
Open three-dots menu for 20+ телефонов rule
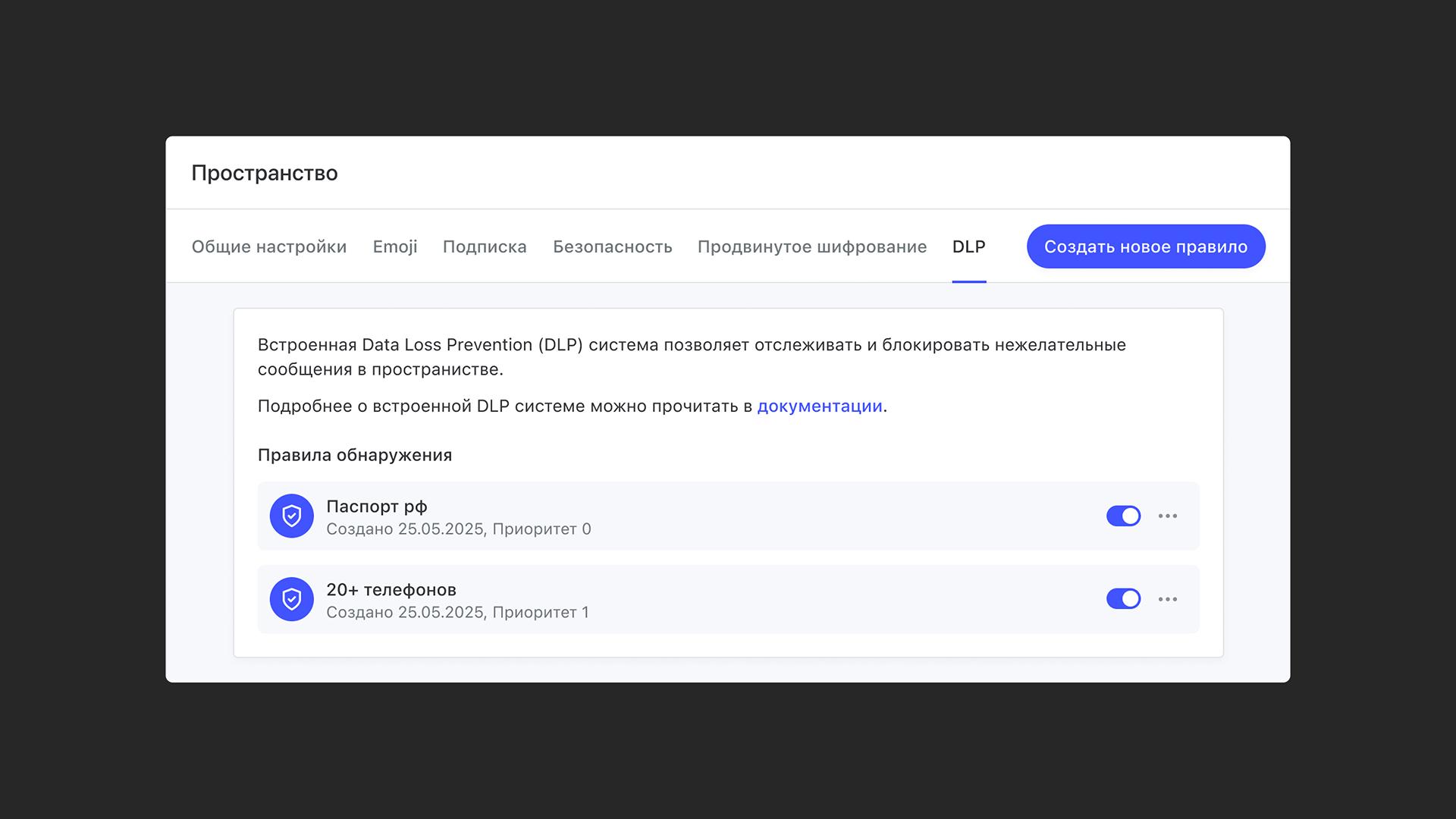[1167, 599]
